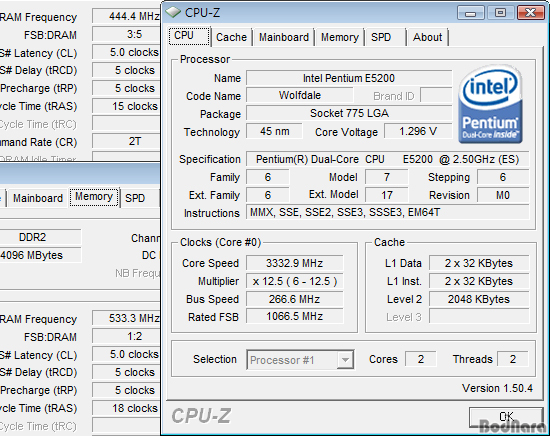Click the Bus Speed value 266.6 MHz
The height and width of the screenshot is (436, 550).
pos(294,299)
